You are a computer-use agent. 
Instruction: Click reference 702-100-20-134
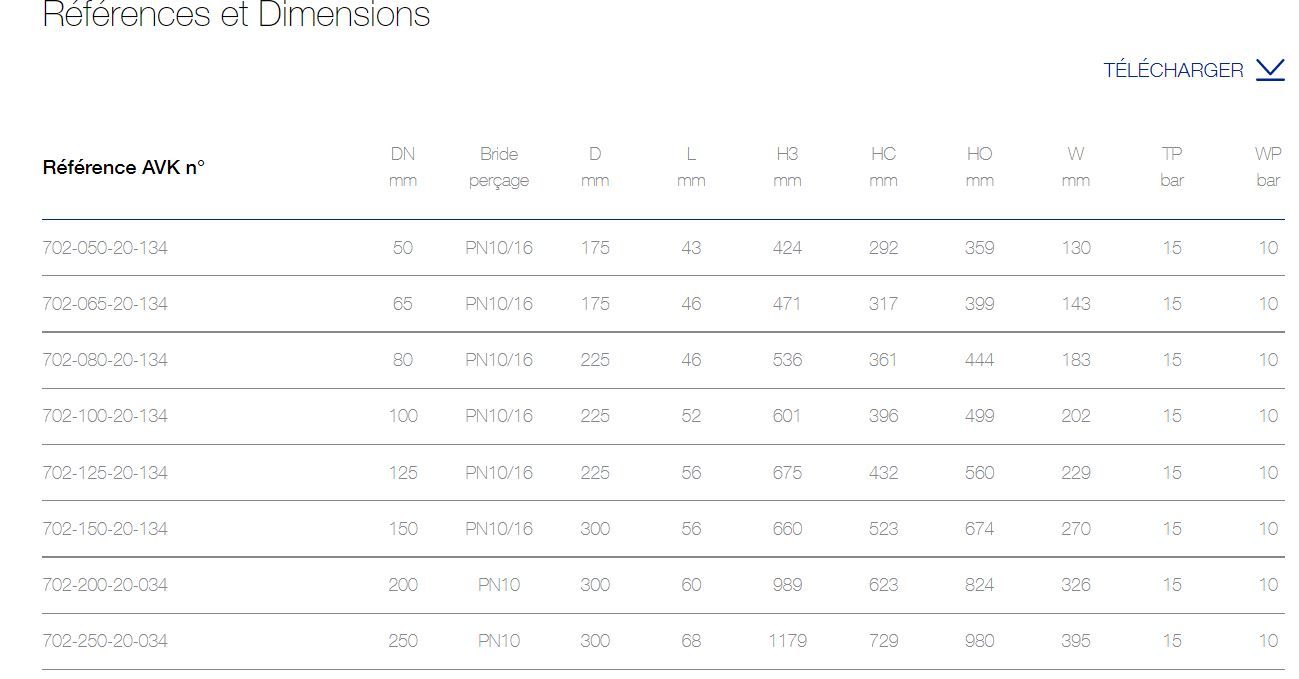coord(105,416)
